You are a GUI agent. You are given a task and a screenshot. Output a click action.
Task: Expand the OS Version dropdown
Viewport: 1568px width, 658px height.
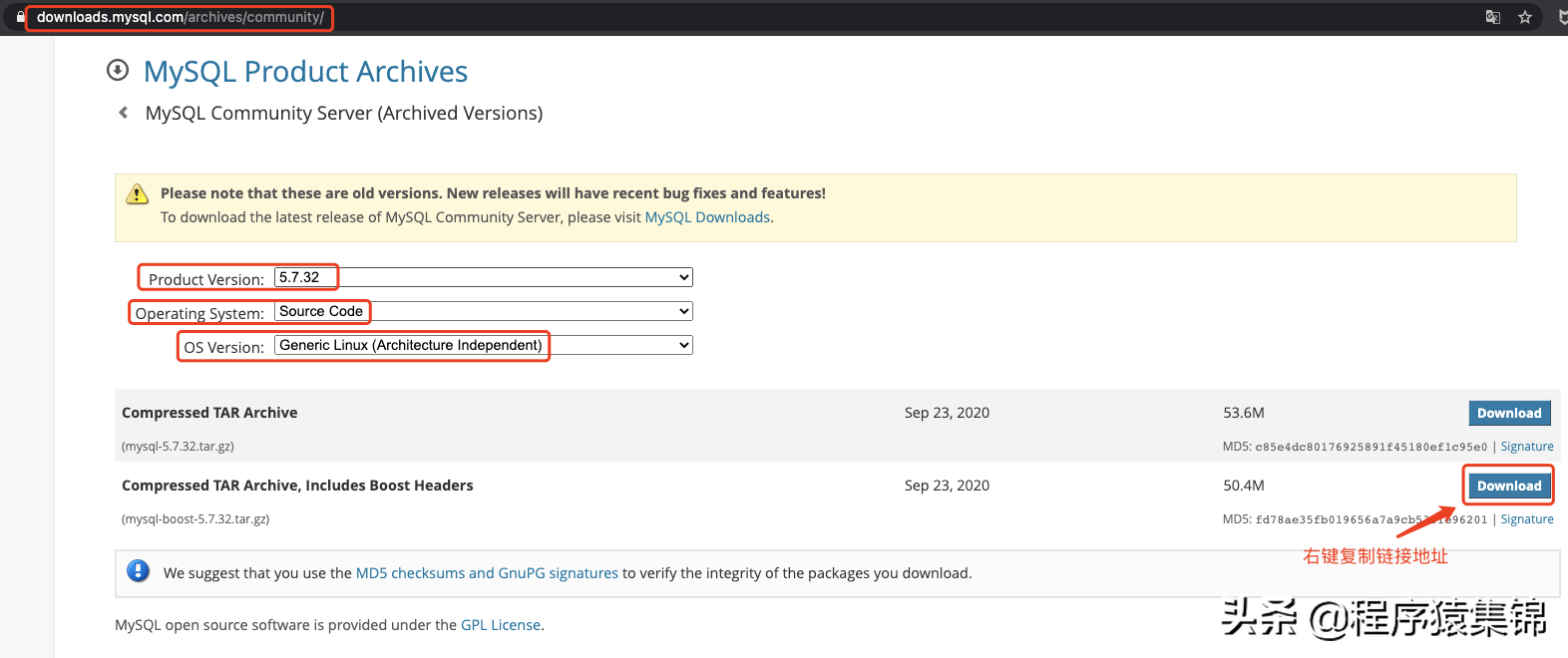484,345
